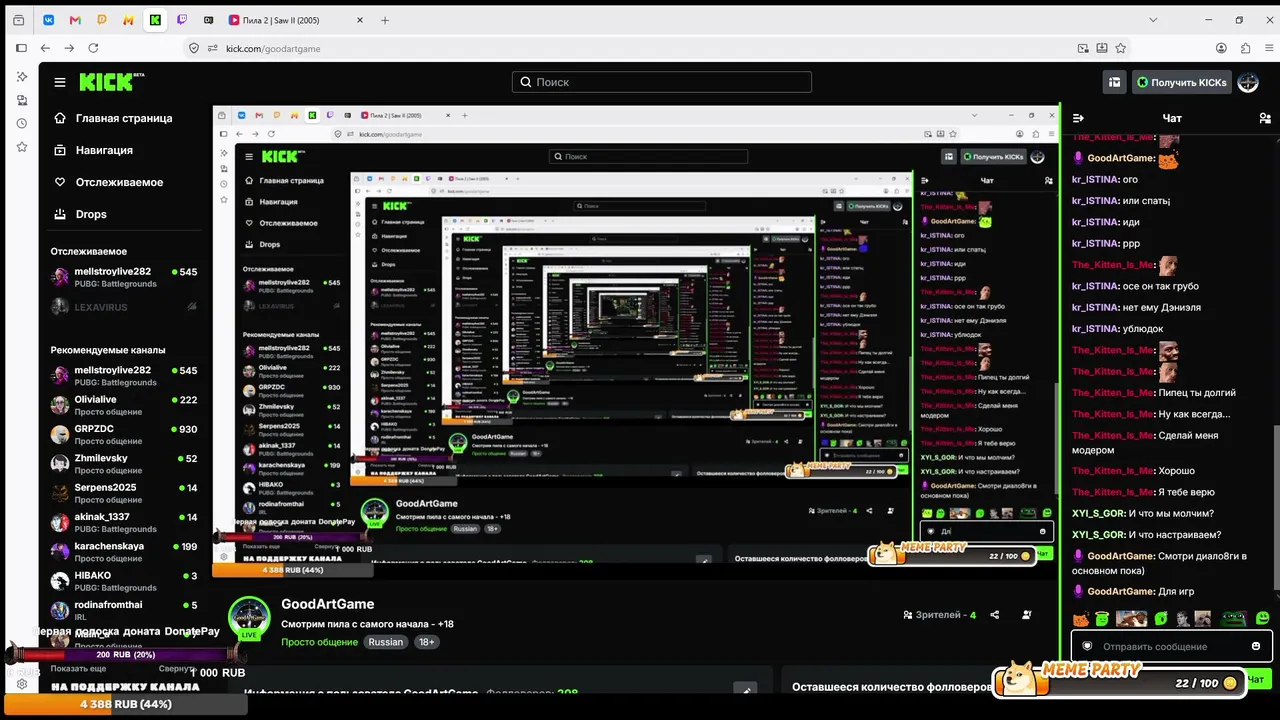Click the chat identity badge icon

tap(1087, 646)
